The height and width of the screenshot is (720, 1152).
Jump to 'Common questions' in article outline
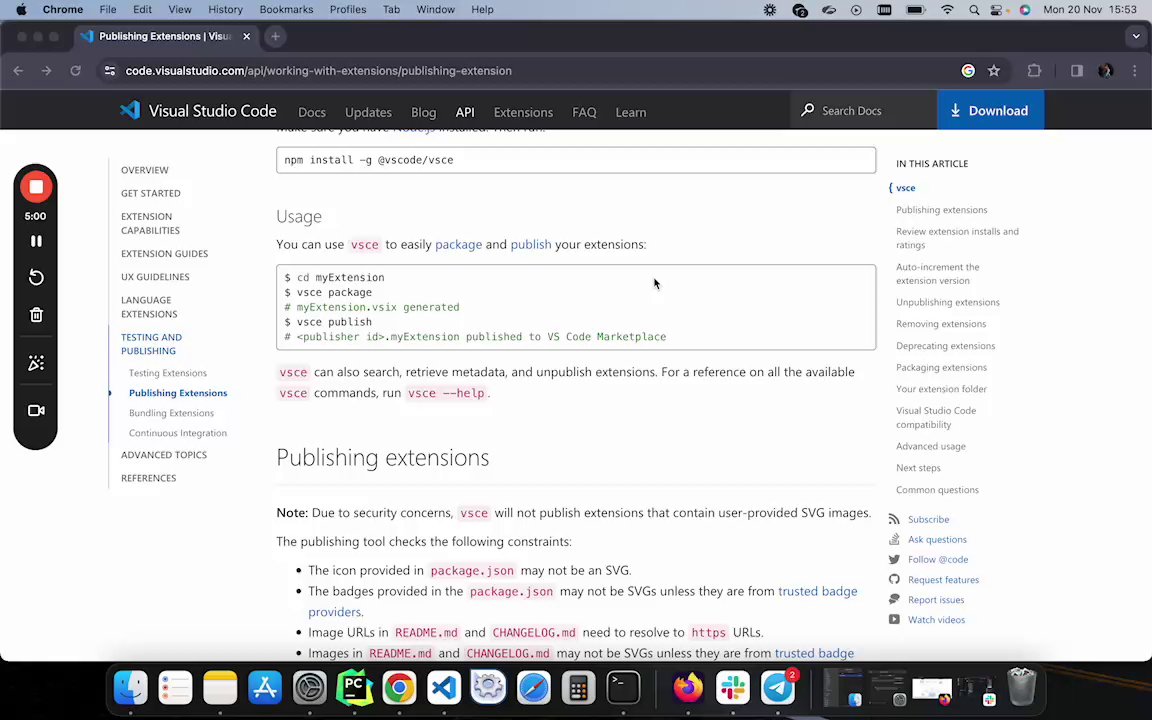coord(937,490)
